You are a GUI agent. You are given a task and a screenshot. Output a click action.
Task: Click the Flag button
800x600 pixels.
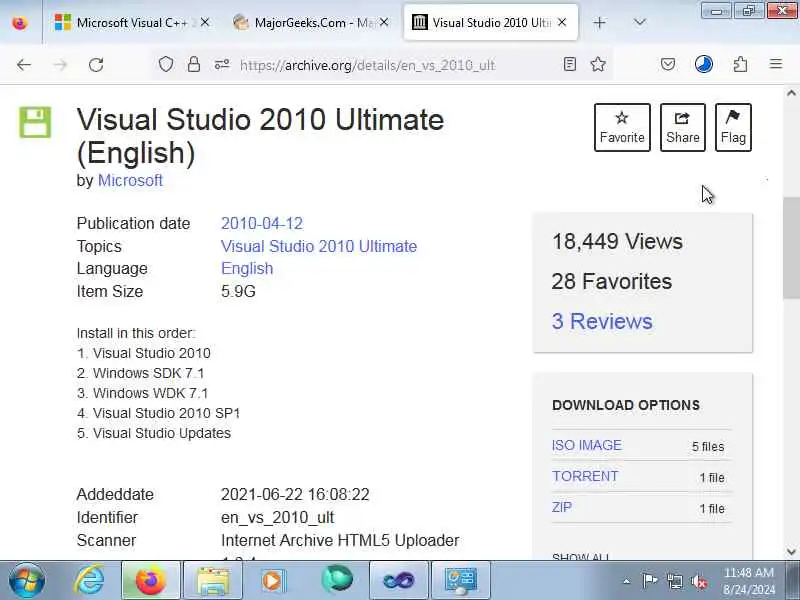[x=733, y=127]
